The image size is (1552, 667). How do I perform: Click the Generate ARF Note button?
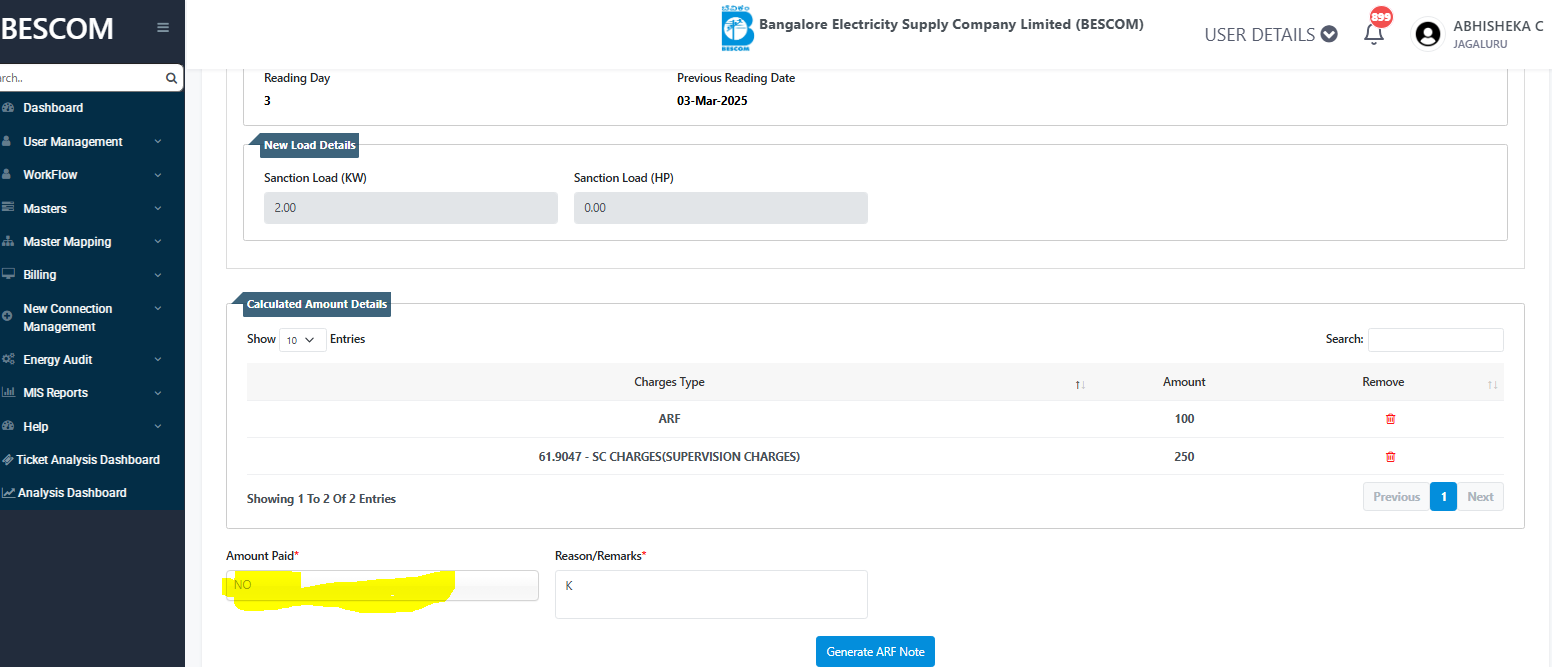(875, 651)
